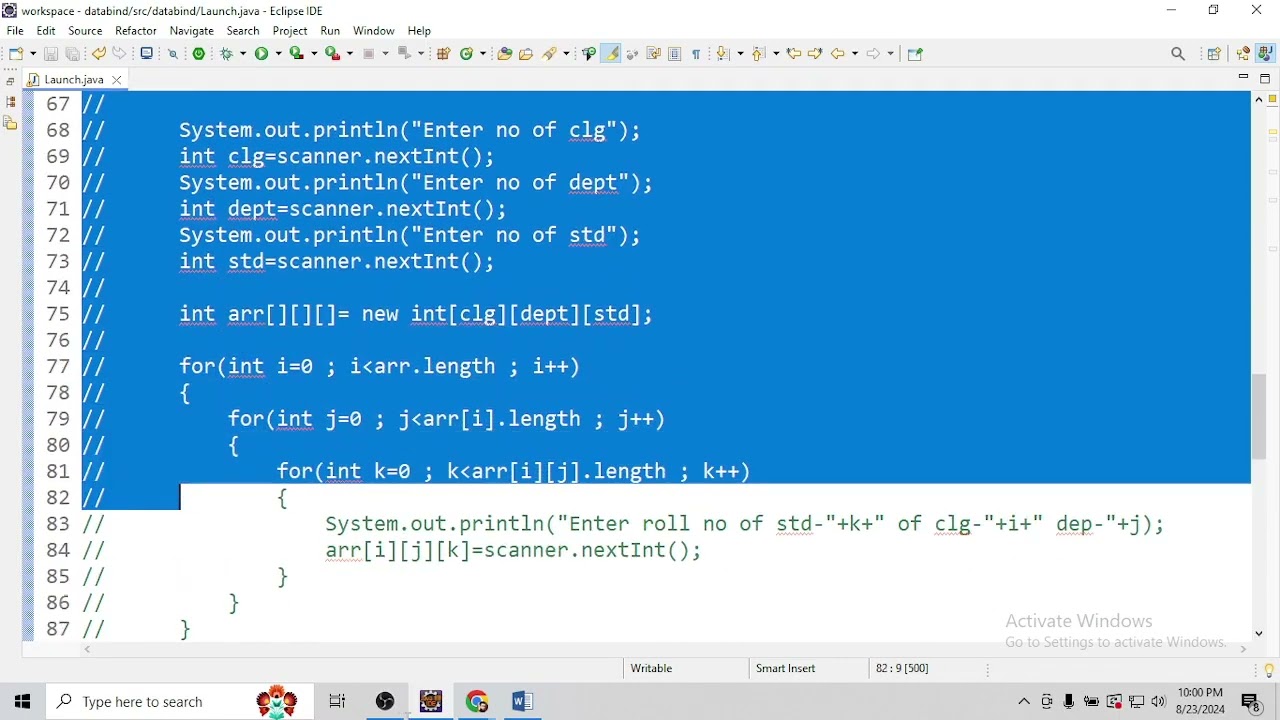Open the Terminal monitor icon

[147, 54]
